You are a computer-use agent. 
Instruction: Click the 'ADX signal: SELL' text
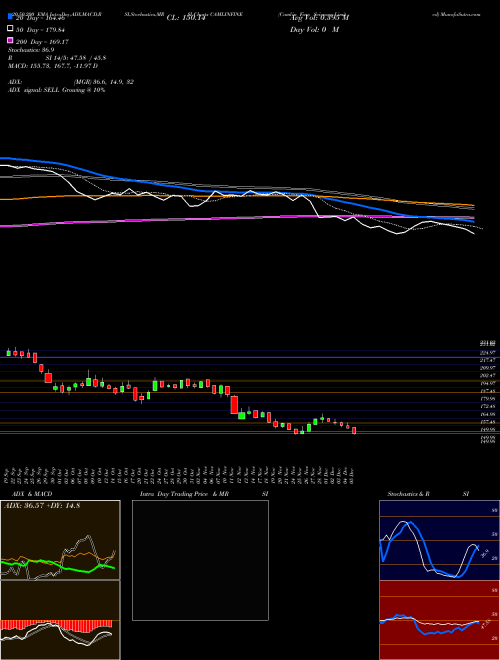pos(34,90)
